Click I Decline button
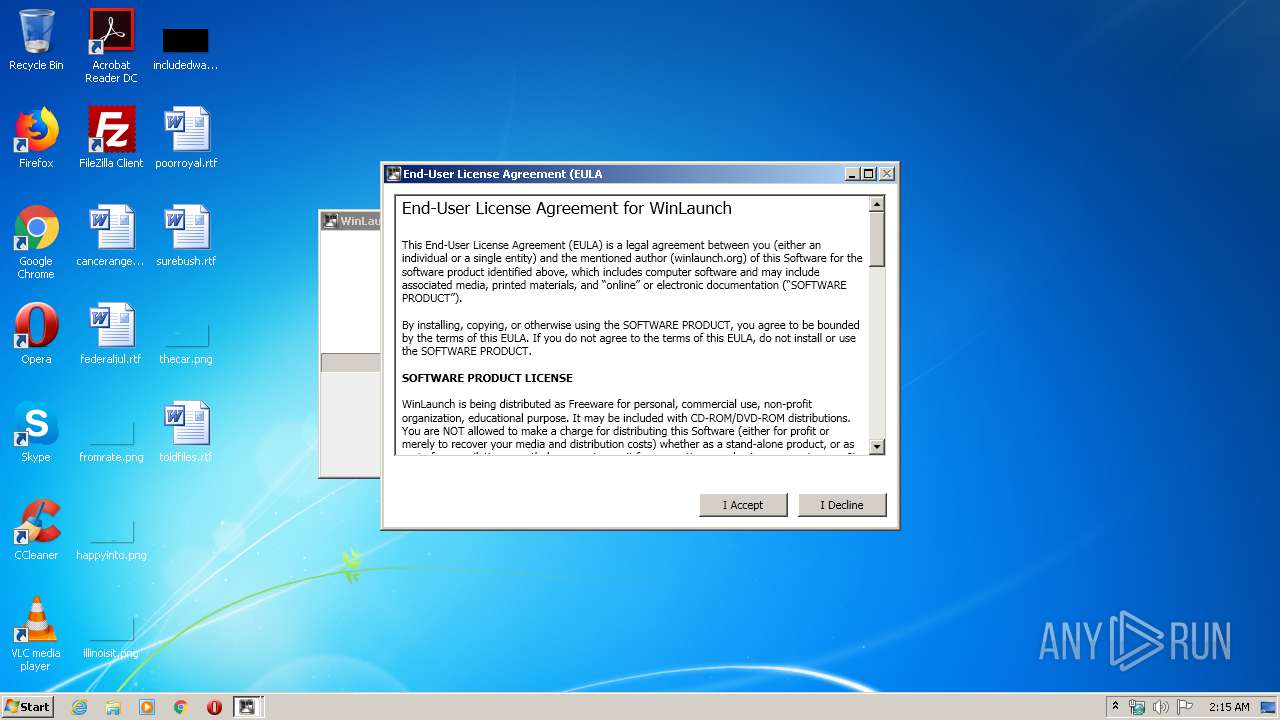 pos(842,505)
